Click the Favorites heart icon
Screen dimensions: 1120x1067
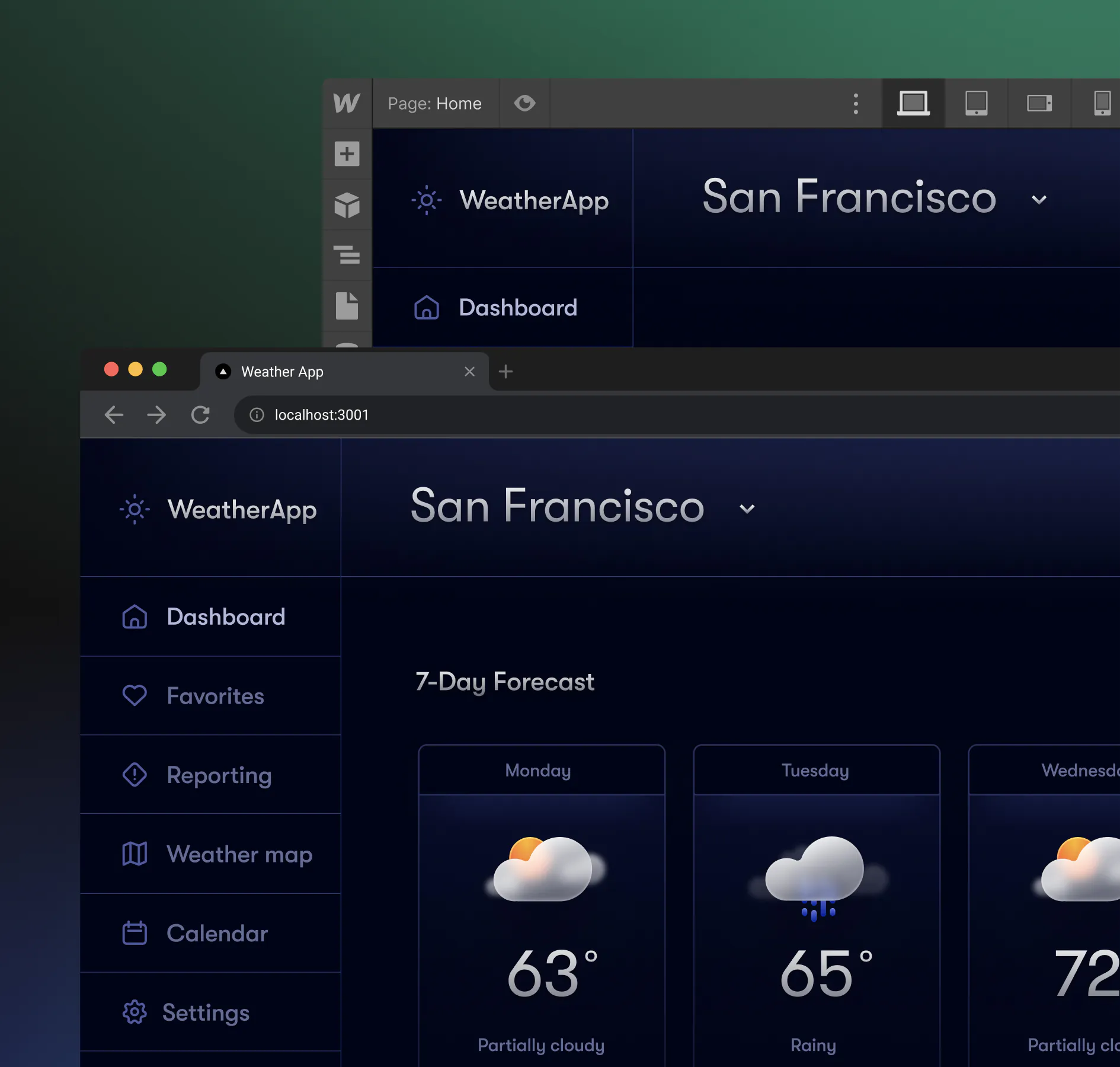(135, 695)
